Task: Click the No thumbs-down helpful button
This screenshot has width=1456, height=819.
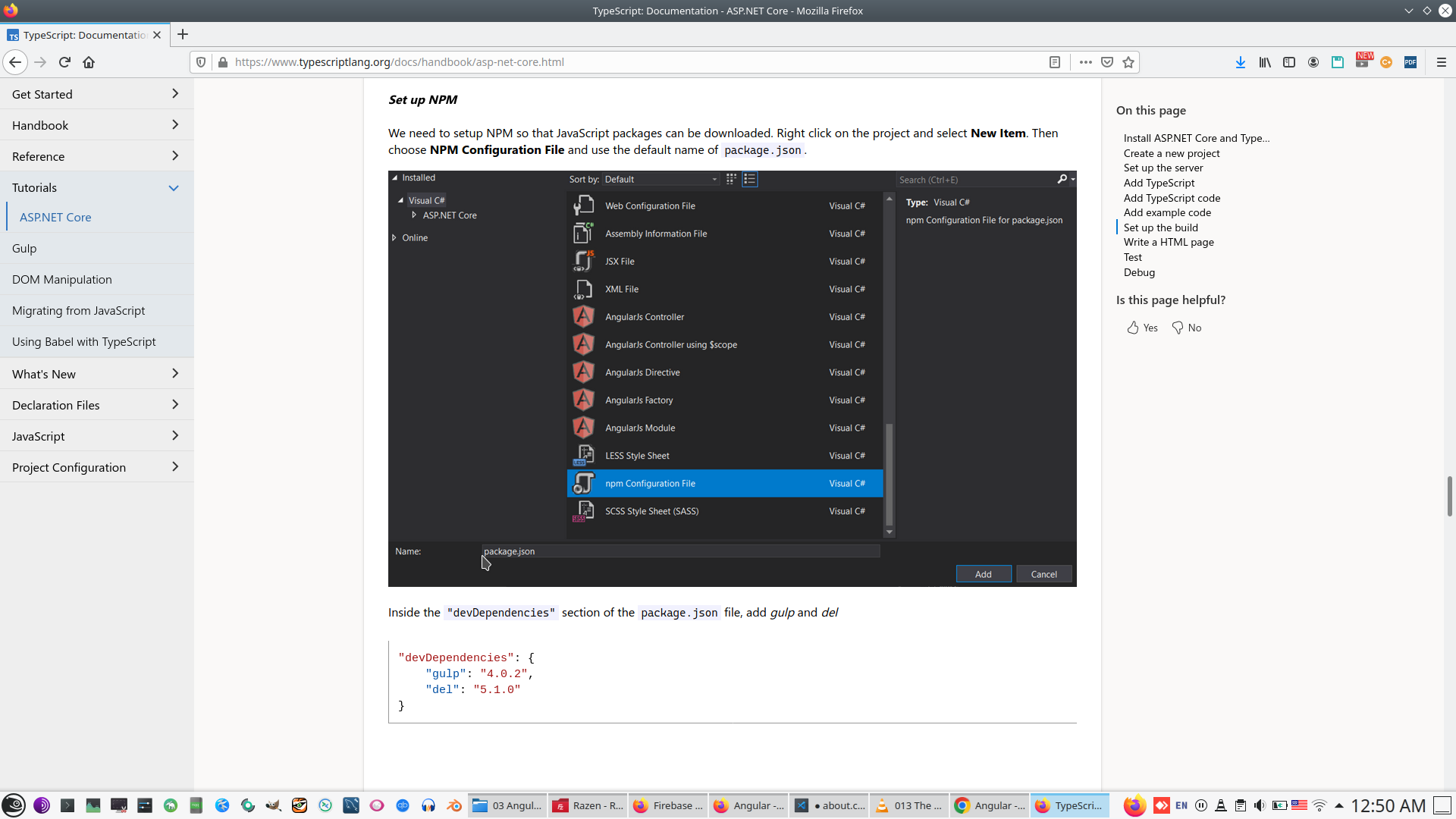Action: pos(1187,328)
